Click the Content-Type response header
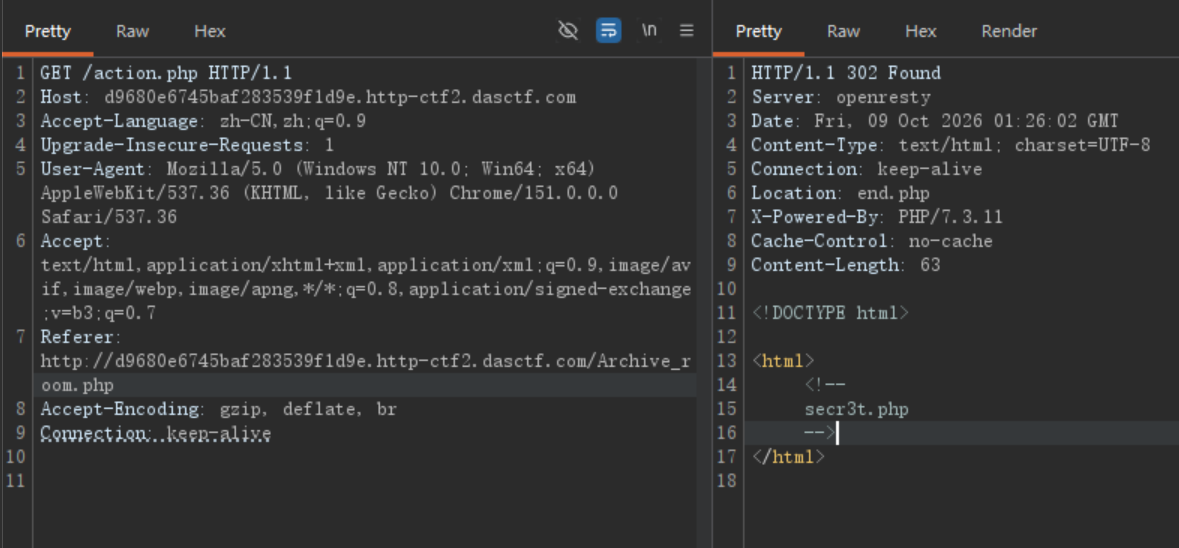The width and height of the screenshot is (1179, 548). [950, 145]
